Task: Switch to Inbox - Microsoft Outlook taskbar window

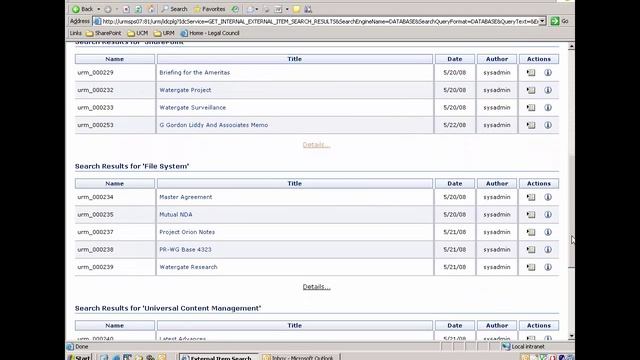Action: [x=300, y=357]
